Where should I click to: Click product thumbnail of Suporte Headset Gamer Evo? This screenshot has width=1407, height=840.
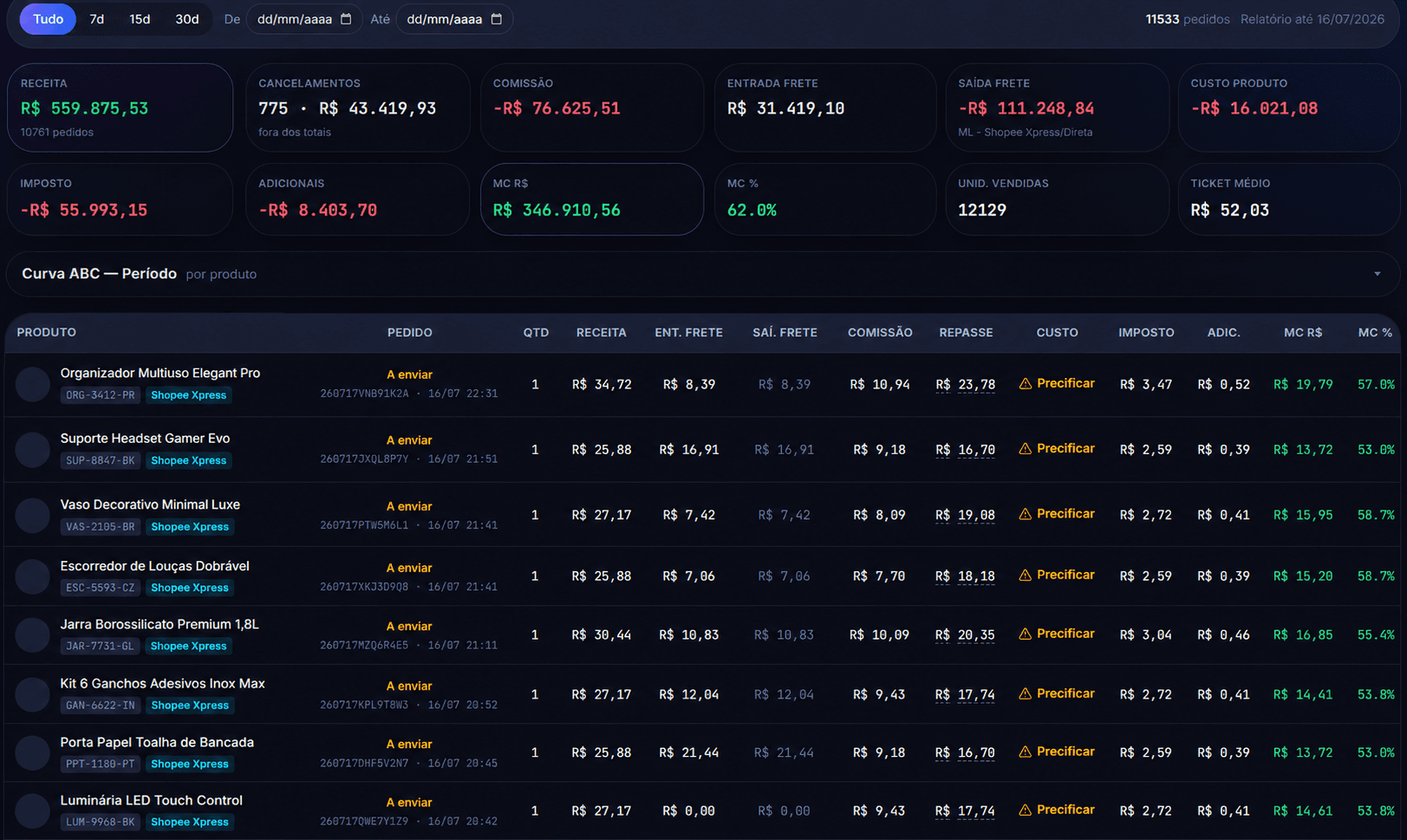[33, 450]
